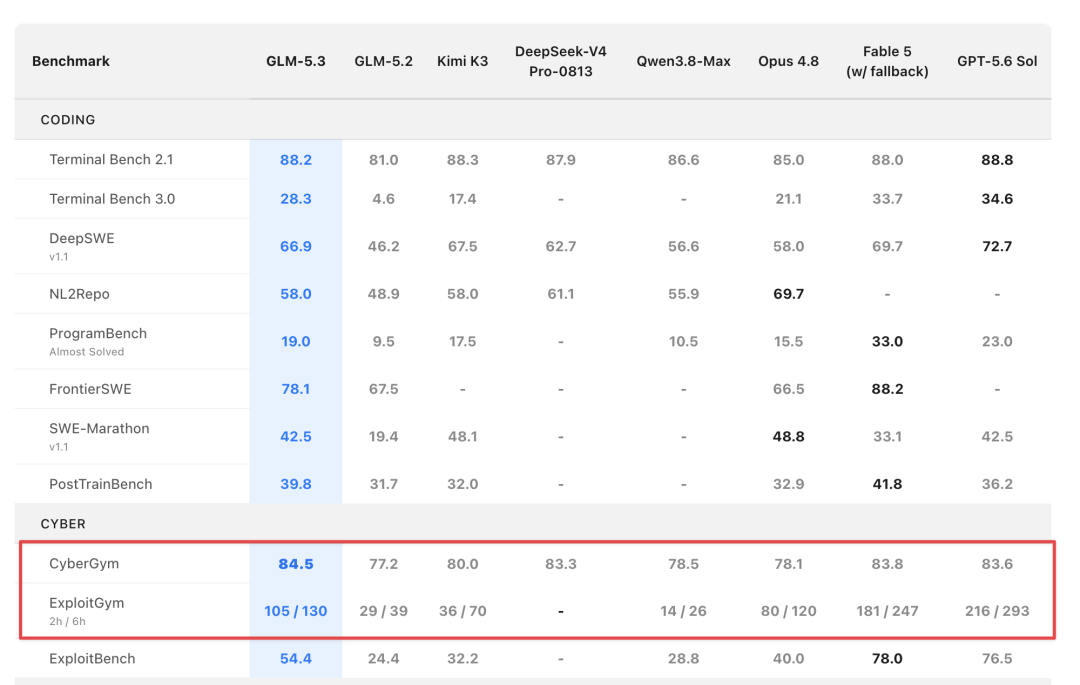The width and height of the screenshot is (1080, 685).
Task: Select GPT-5.6 Sol ExploitBench score 76.5
Action: pyautogui.click(x=997, y=659)
